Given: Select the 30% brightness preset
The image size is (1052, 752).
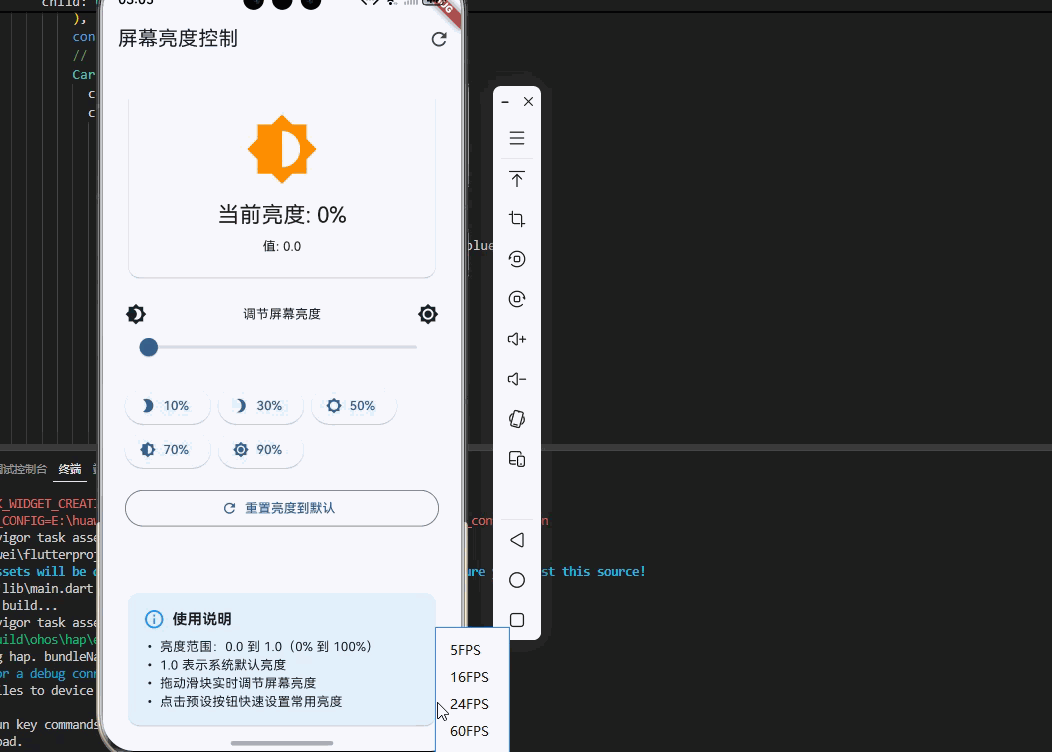Looking at the screenshot, I should 260,406.
